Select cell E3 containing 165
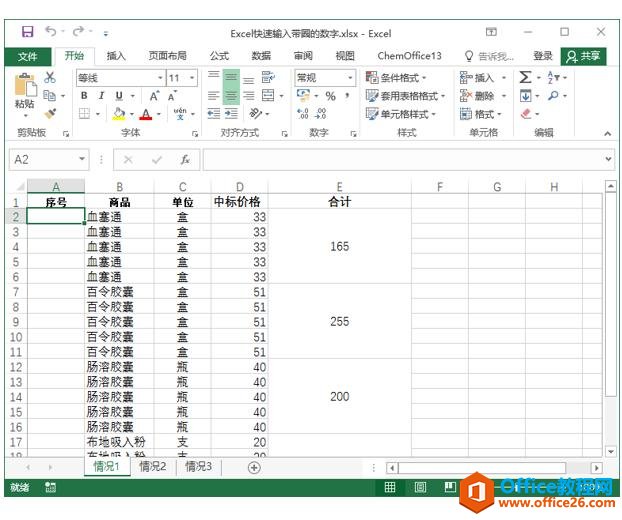Screen dimensions: 622x520 (339, 246)
